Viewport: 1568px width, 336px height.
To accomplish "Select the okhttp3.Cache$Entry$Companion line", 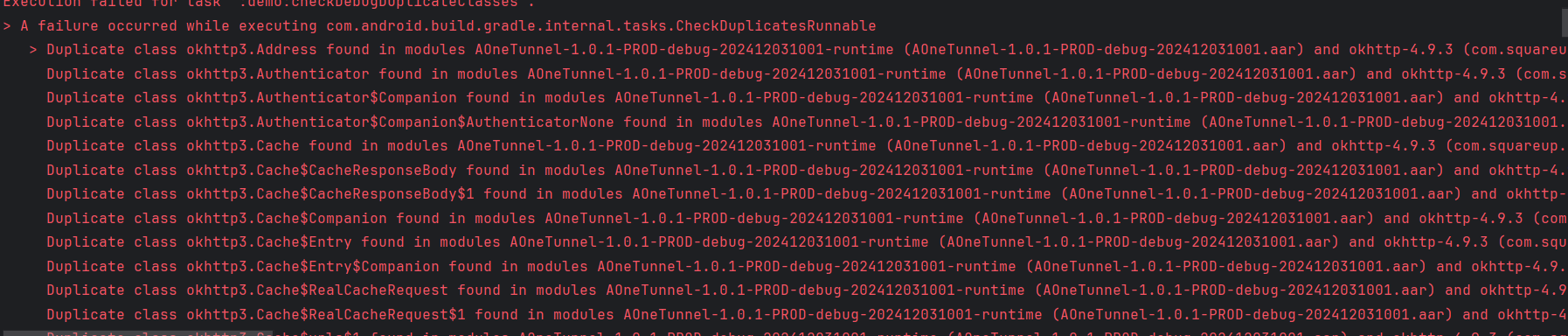I will click(x=807, y=267).
